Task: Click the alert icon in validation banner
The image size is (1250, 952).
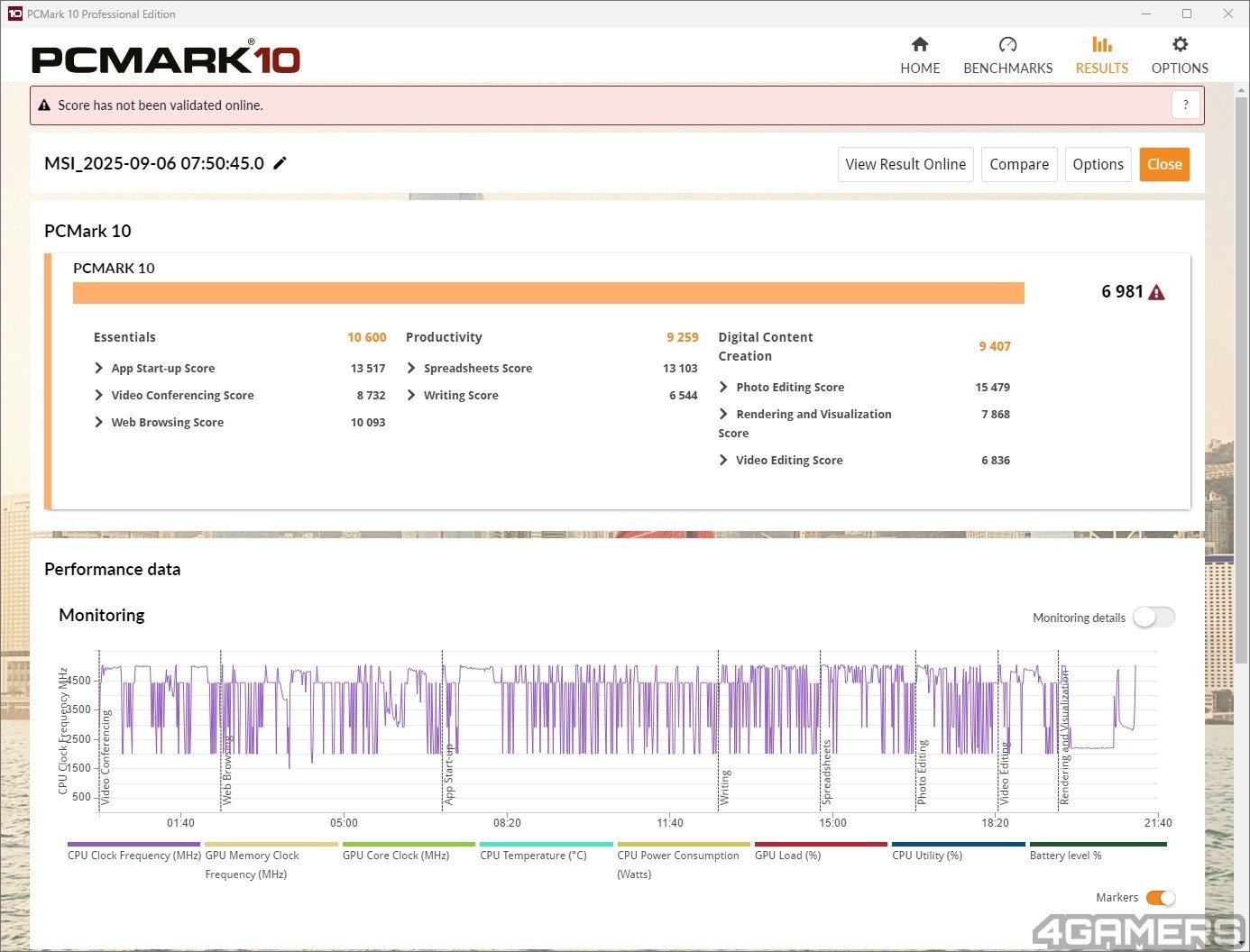Action: click(x=44, y=105)
